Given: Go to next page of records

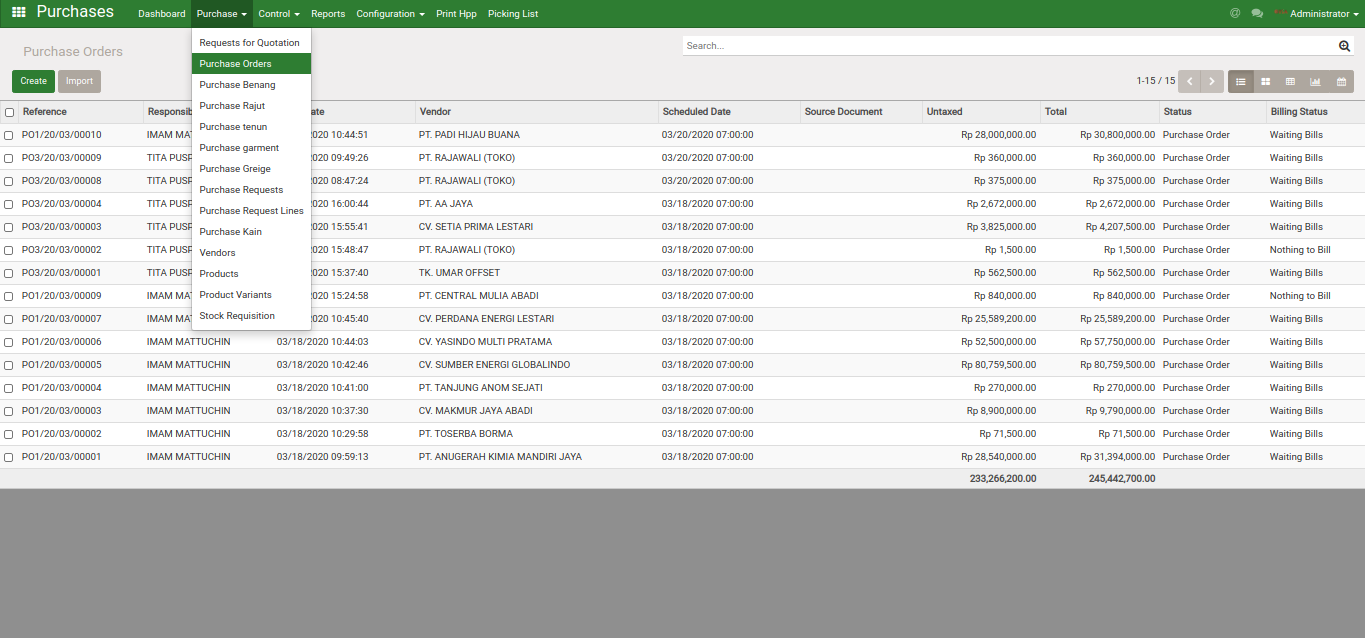Looking at the screenshot, I should pos(1212,82).
